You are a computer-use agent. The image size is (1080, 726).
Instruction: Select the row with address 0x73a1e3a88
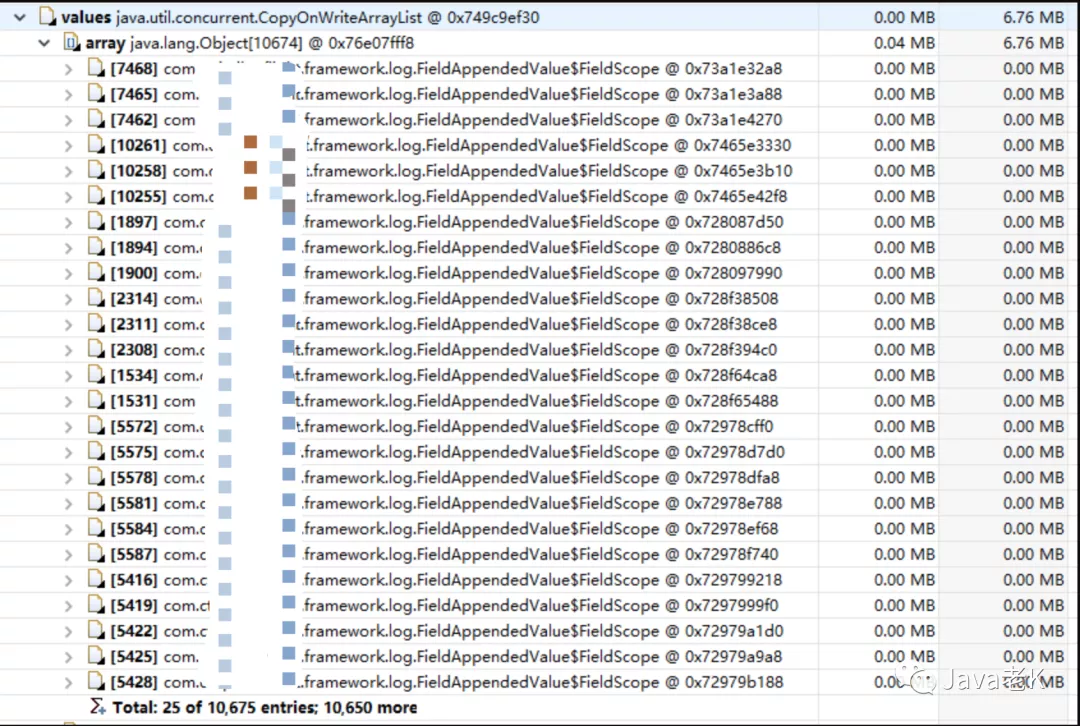(x=540, y=94)
